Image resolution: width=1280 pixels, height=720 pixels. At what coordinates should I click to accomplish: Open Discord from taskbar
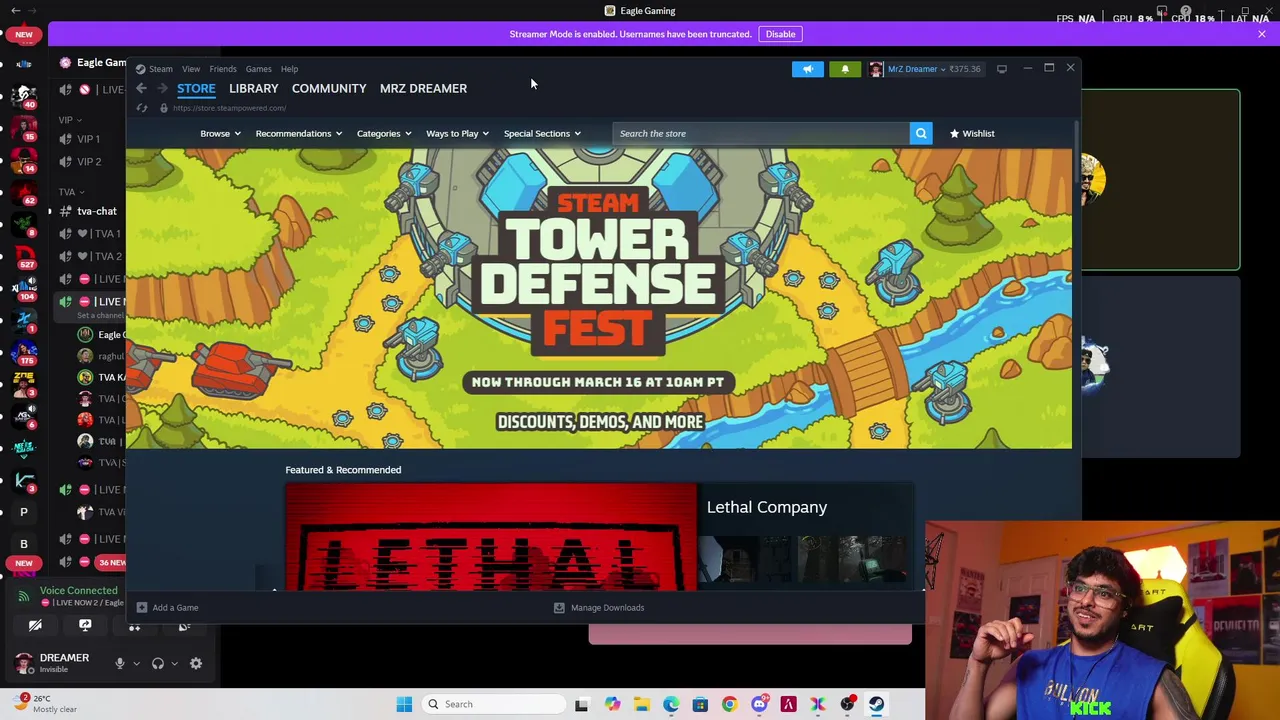click(759, 704)
